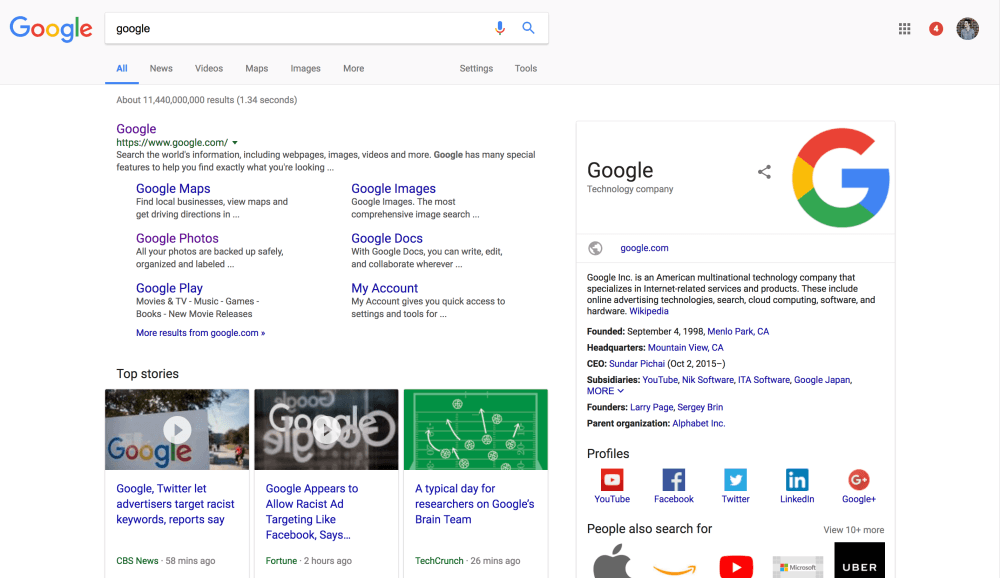This screenshot has width=1000, height=578.
Task: Click the blue magnifying glass search icon
Action: (x=528, y=28)
